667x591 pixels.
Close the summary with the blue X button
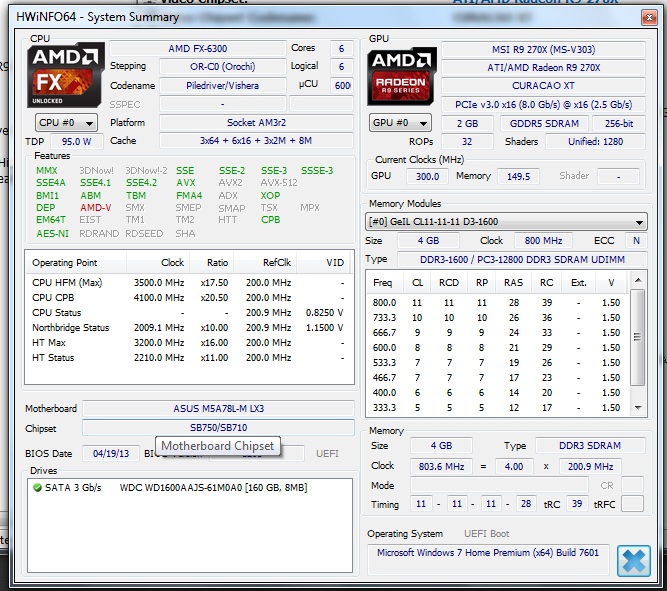click(634, 561)
